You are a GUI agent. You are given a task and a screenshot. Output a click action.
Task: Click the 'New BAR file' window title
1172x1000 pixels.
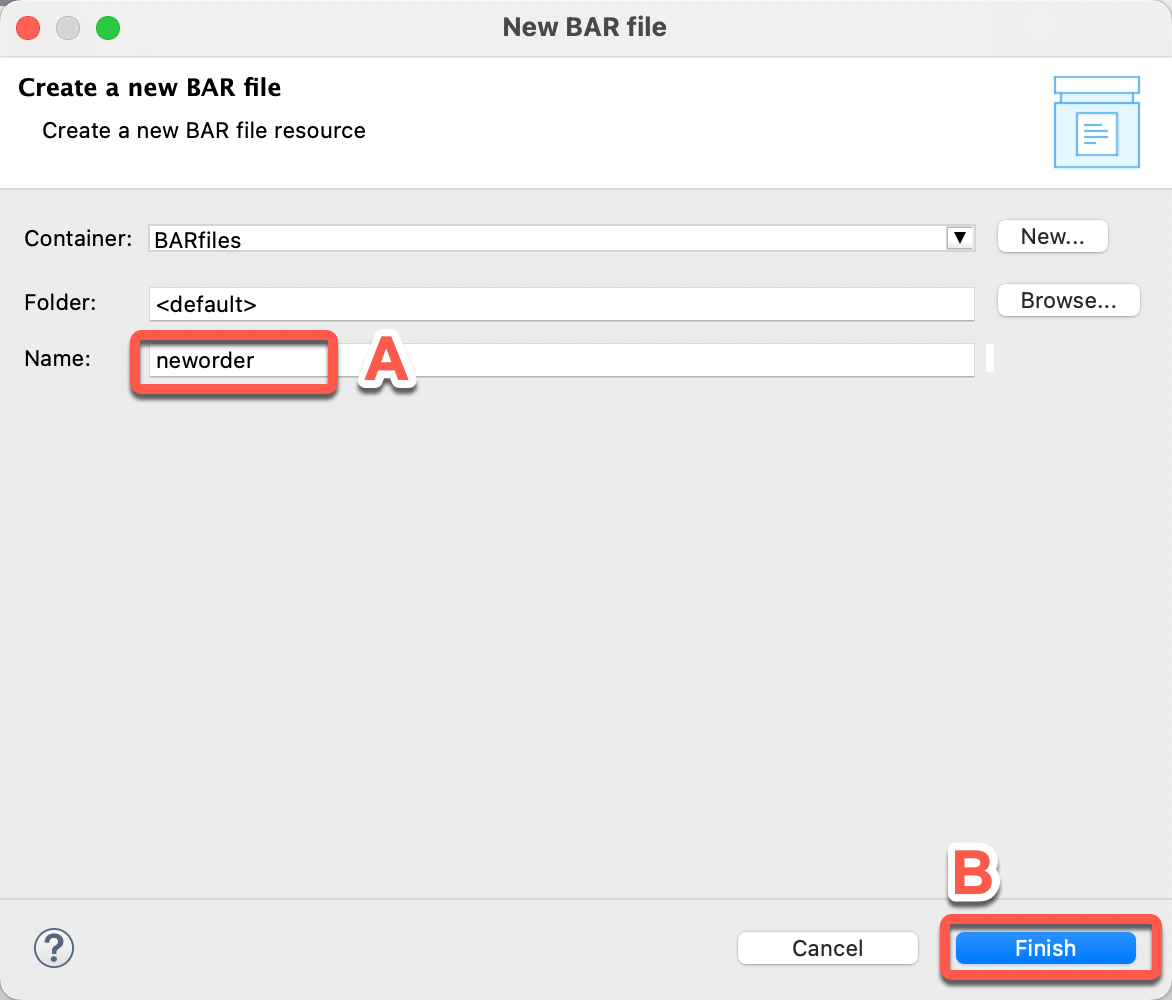(x=585, y=27)
